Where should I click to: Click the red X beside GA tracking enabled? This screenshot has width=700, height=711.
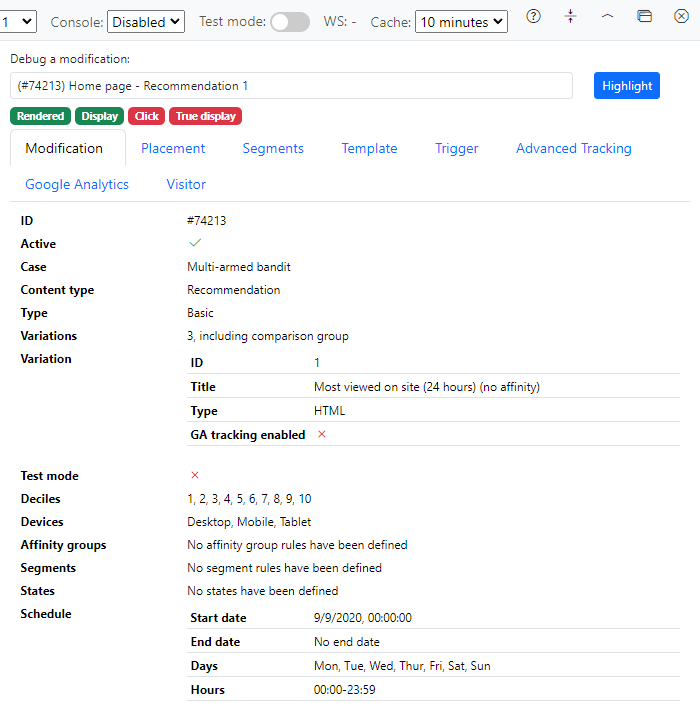click(x=321, y=434)
